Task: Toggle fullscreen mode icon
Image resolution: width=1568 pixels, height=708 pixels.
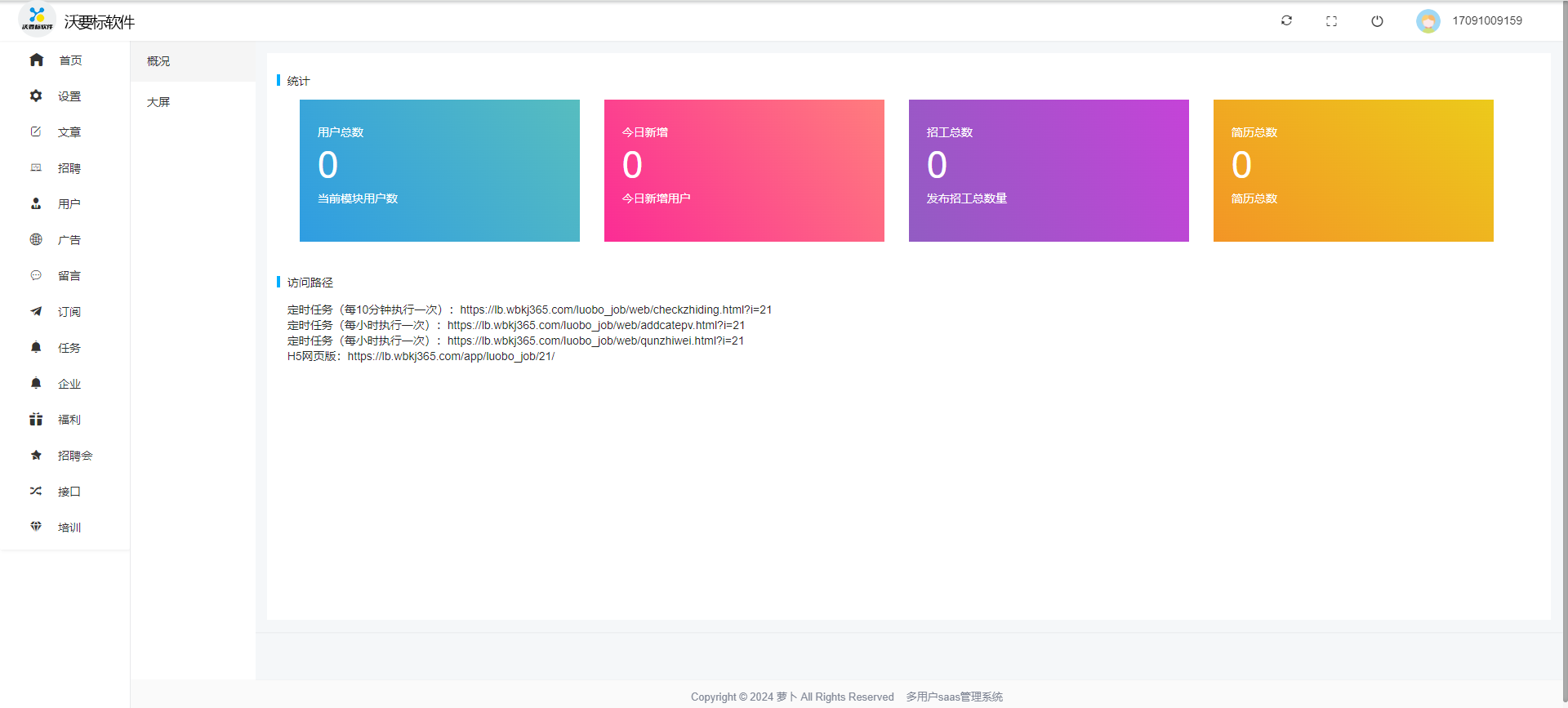Action: [1331, 21]
